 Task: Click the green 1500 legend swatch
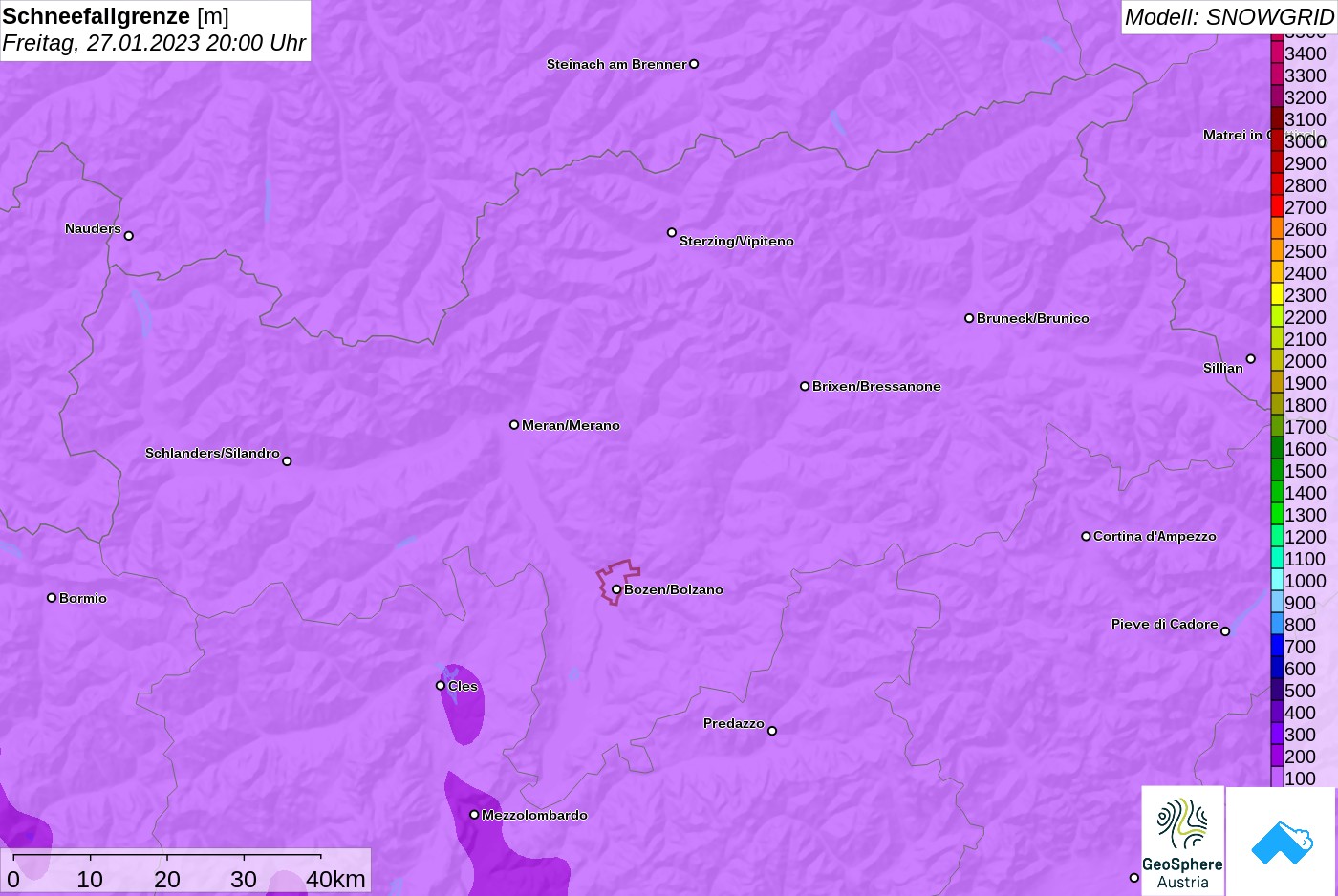coord(1277,470)
